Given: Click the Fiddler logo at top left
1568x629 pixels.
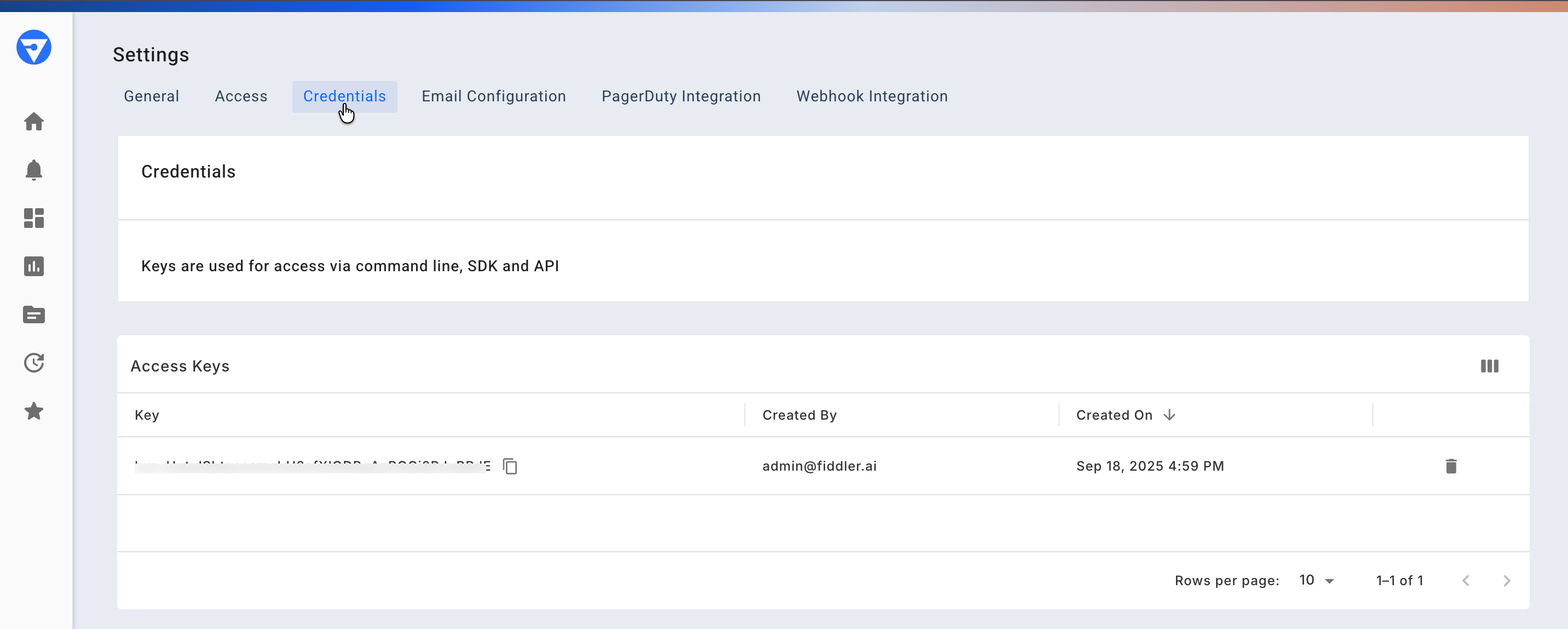Looking at the screenshot, I should (x=34, y=48).
